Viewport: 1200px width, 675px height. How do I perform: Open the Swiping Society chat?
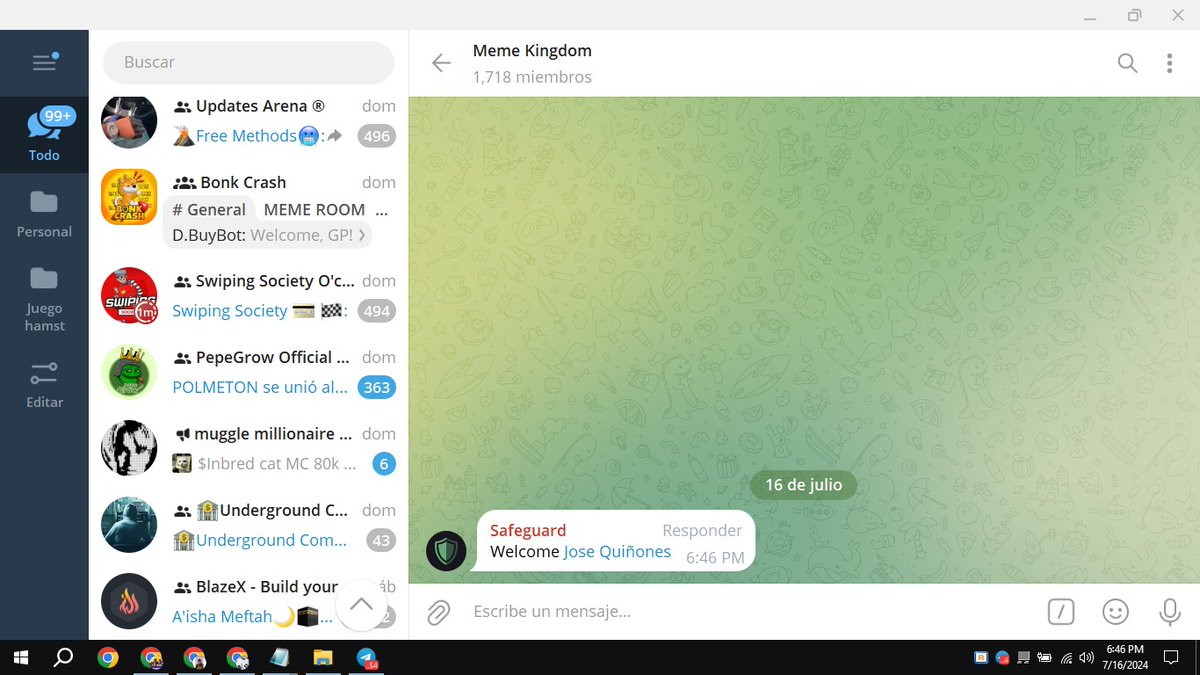(x=249, y=296)
